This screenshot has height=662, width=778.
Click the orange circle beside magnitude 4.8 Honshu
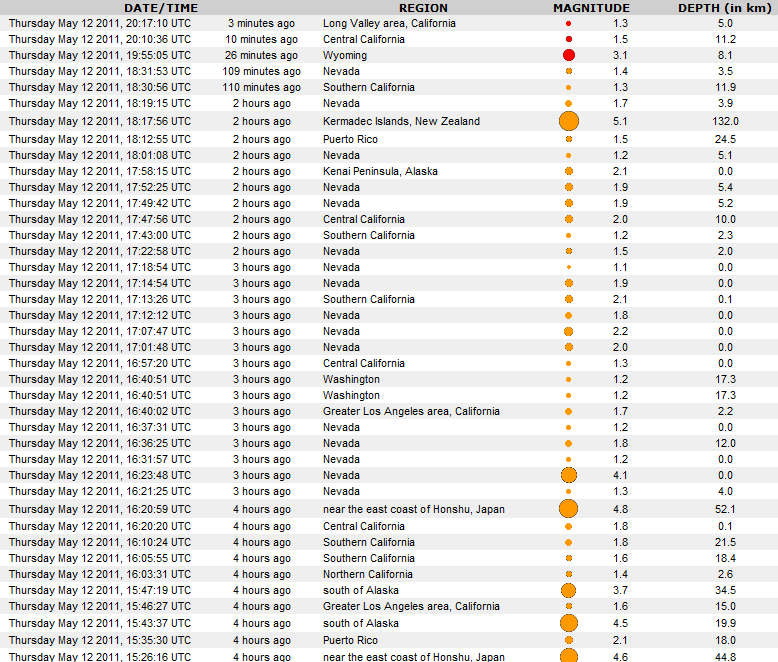pyautogui.click(x=569, y=508)
